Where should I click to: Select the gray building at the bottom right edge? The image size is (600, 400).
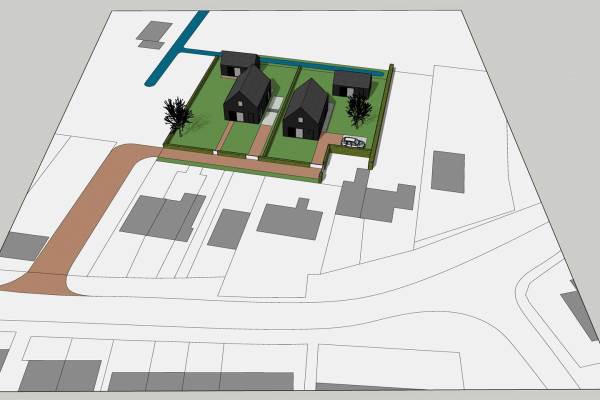pos(580,310)
